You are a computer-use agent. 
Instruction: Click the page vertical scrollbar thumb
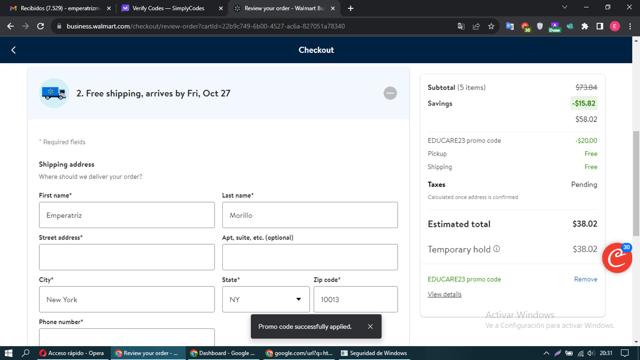(x=636, y=184)
